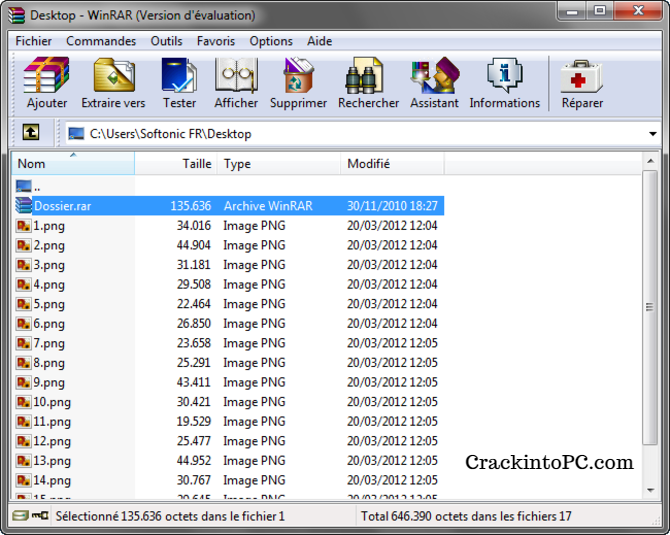This screenshot has width=670, height=535.
Task: Click the Dossier.rar archive icon
Action: 24,206
